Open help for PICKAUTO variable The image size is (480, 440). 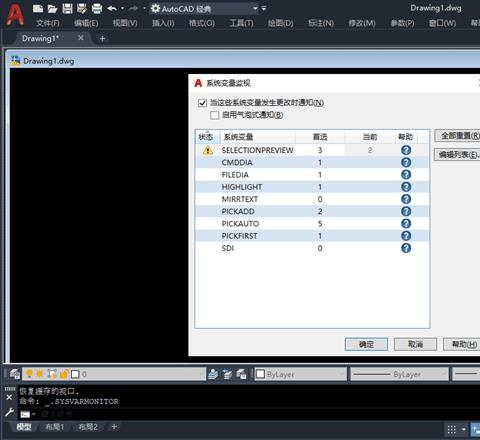click(406, 223)
